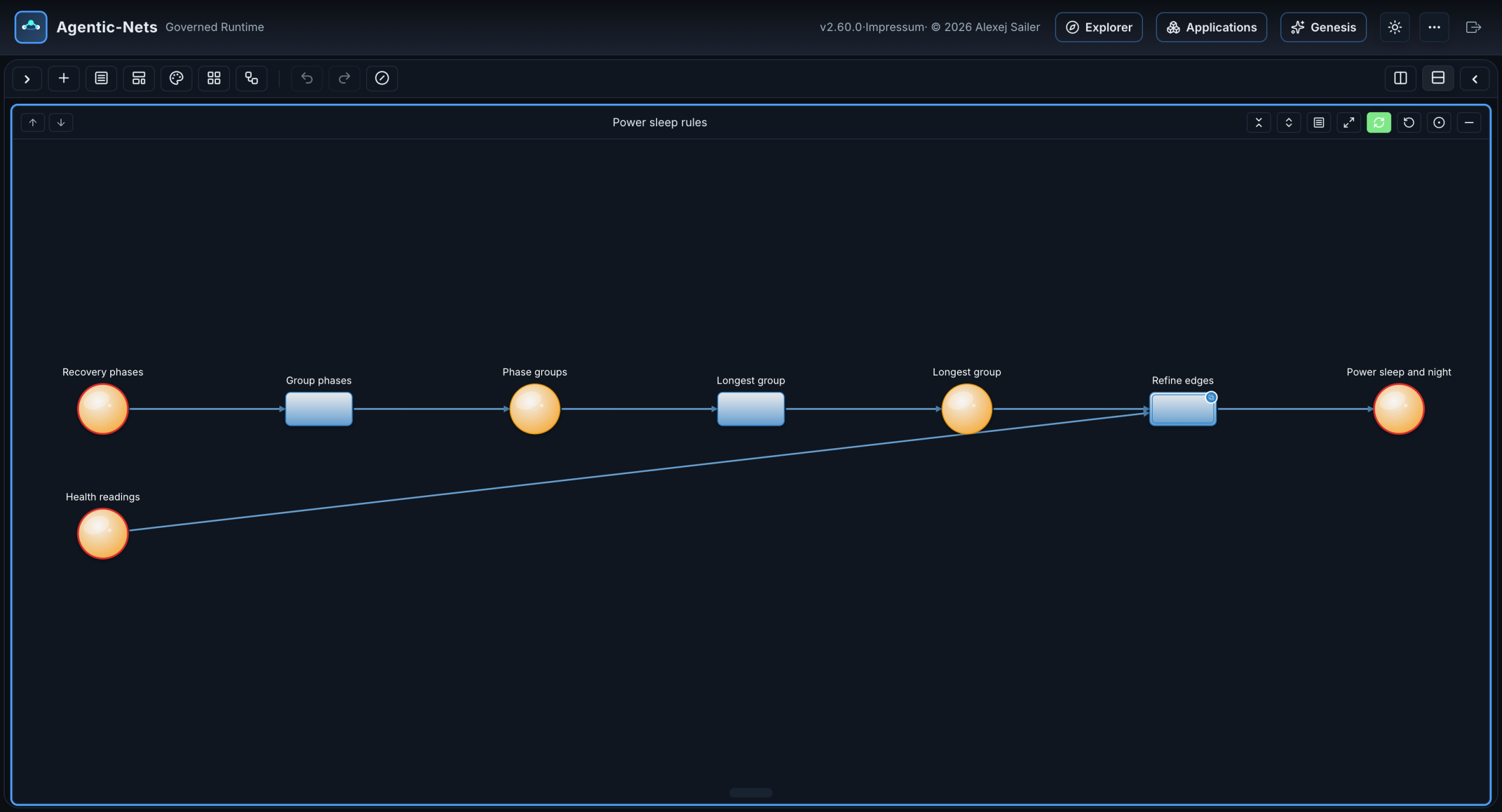Move the Power sleep rules panel down
This screenshot has height=812, width=1502.
61,122
